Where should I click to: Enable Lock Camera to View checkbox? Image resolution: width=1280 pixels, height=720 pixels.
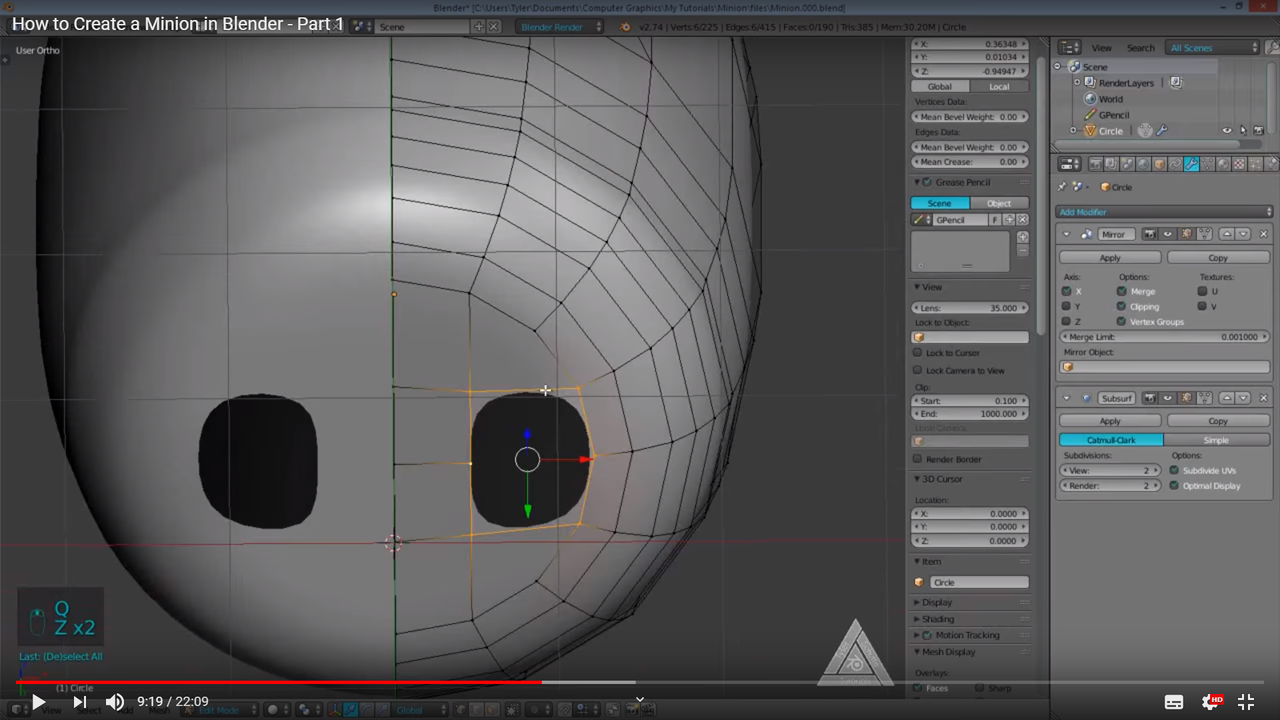(x=917, y=370)
